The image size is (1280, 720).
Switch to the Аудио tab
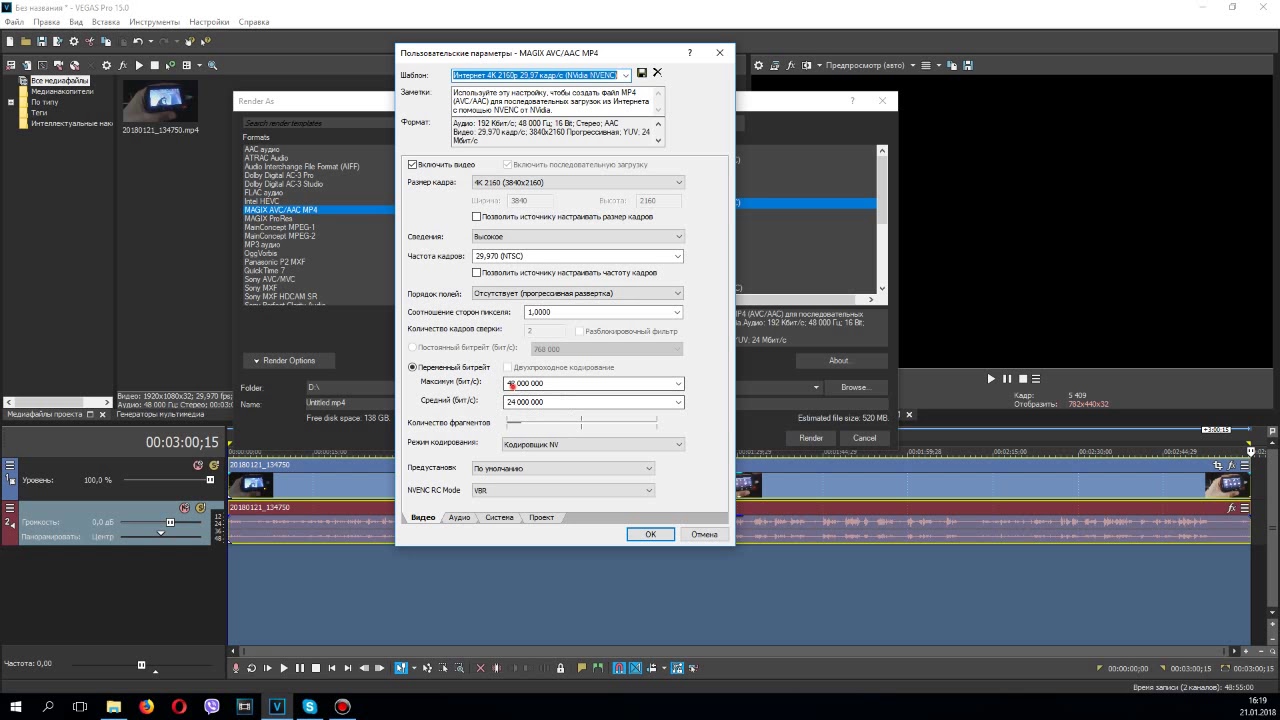459,517
